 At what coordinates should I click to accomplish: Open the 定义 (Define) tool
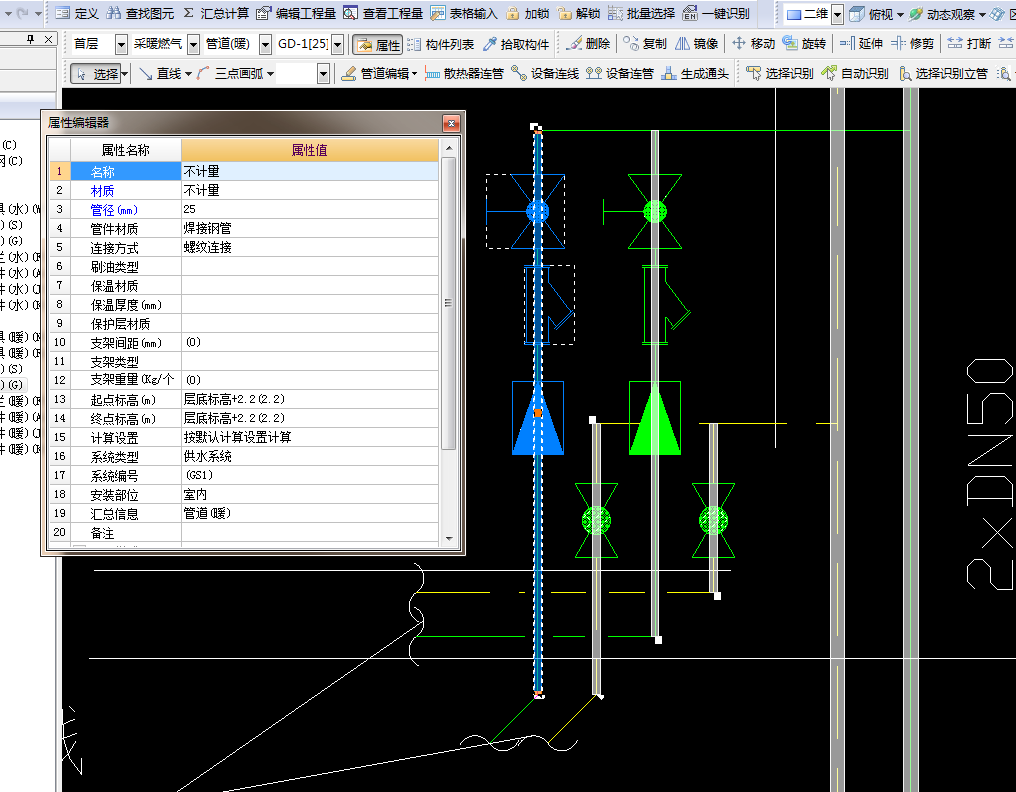pos(76,13)
